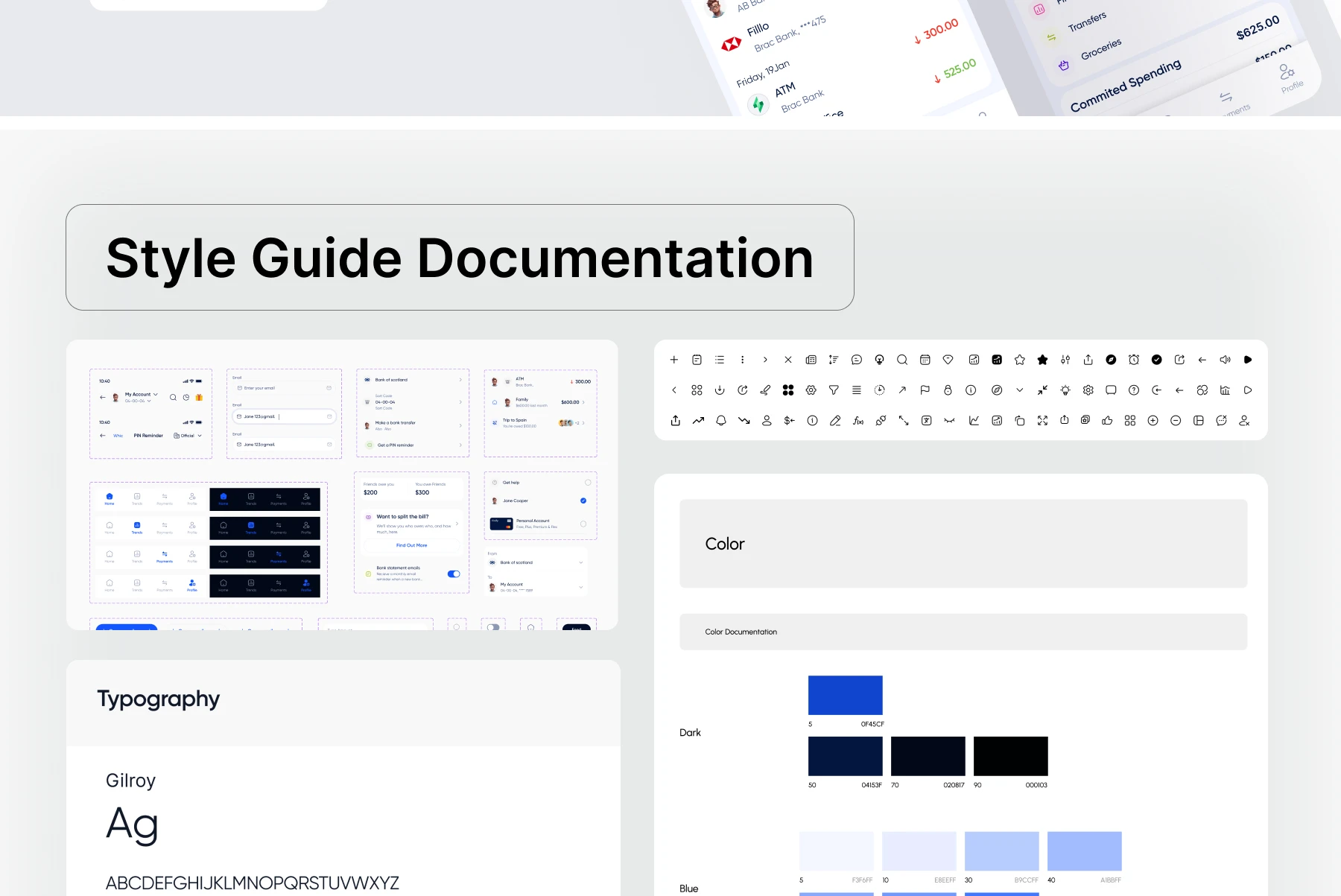Click the A1BBFF light blue swatch
Viewport: 1341px width, 896px height.
click(1085, 851)
